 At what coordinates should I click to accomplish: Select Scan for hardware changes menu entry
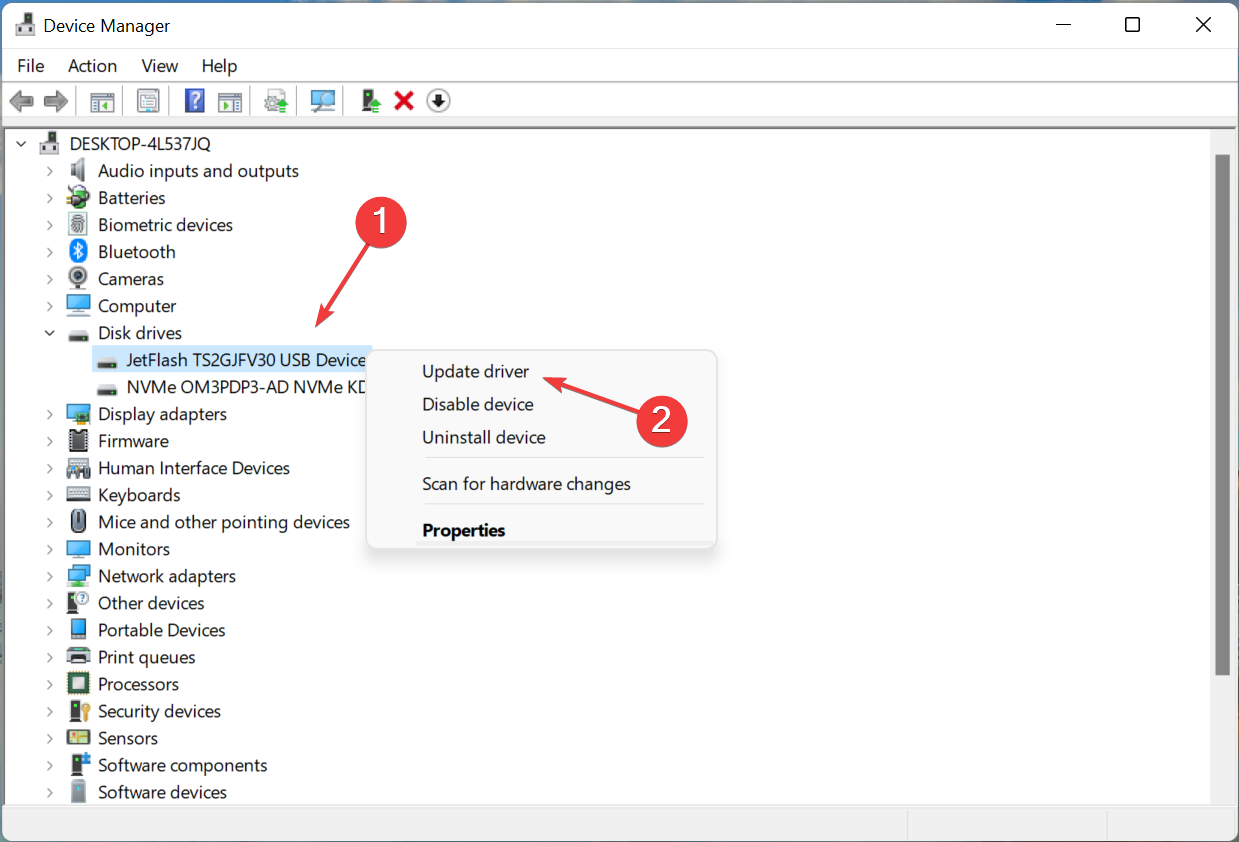526,483
